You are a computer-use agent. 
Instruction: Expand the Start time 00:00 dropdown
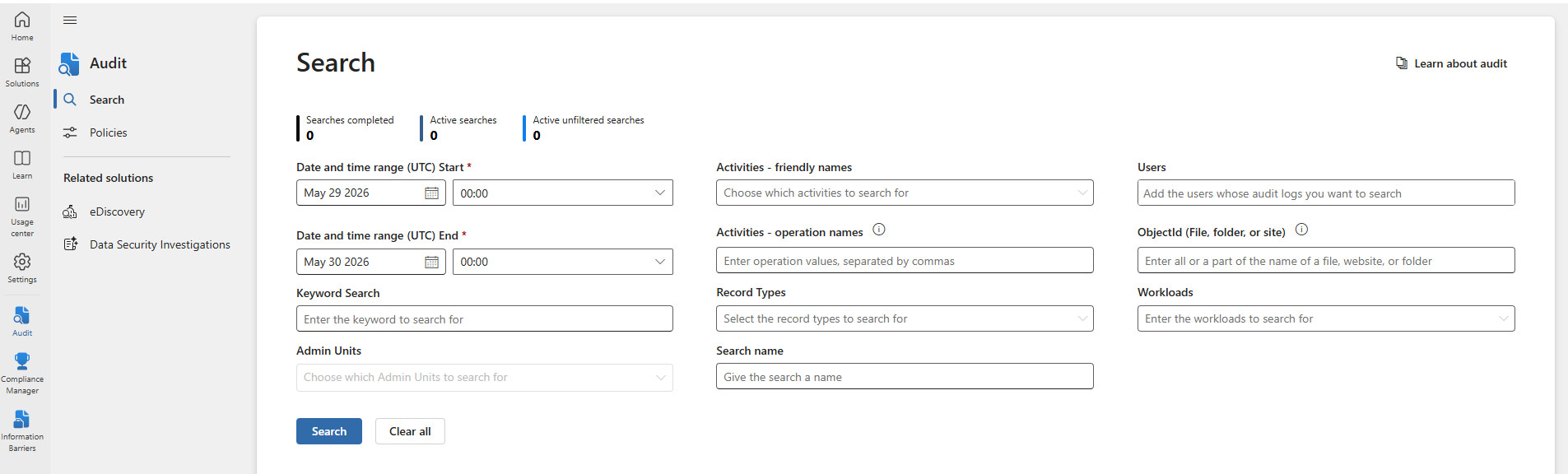click(563, 193)
